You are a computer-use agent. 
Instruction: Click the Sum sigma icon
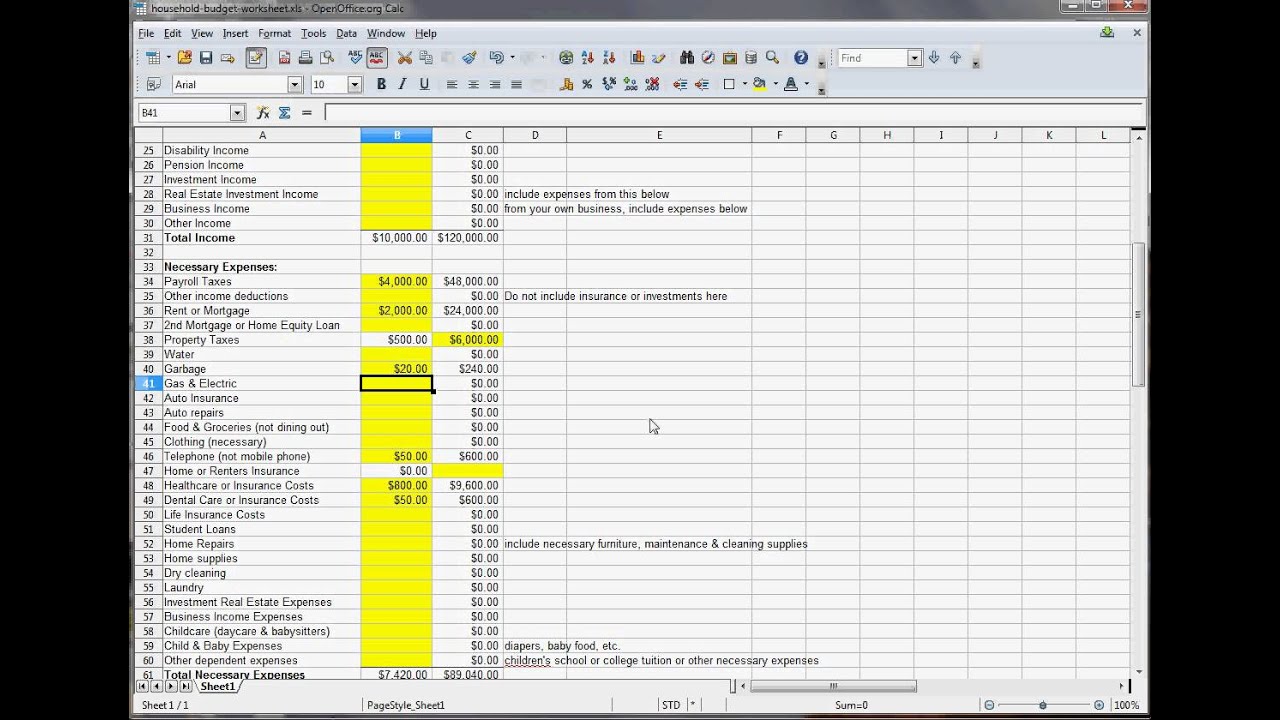285,113
